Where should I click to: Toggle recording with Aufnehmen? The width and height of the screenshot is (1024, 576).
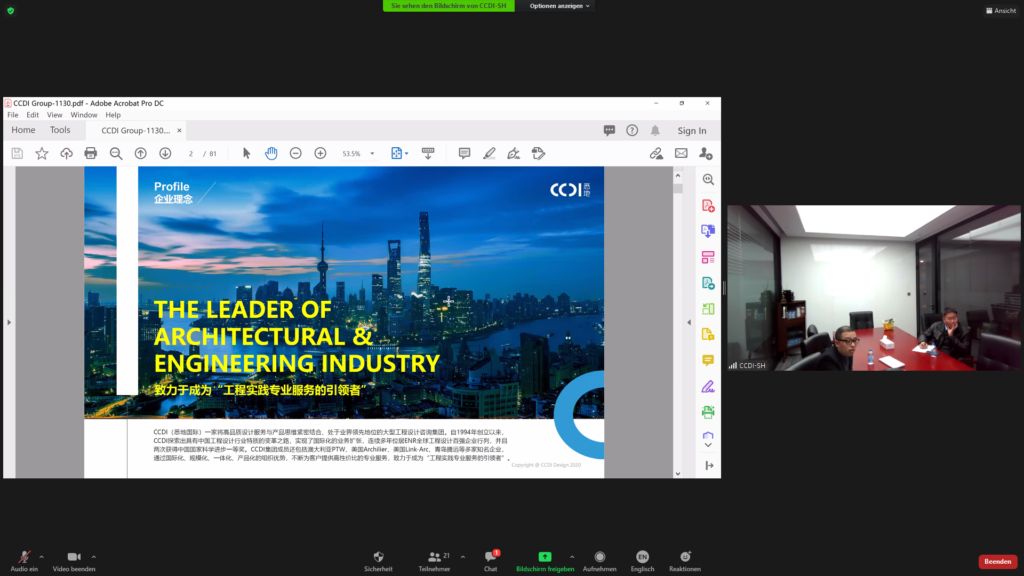click(599, 559)
